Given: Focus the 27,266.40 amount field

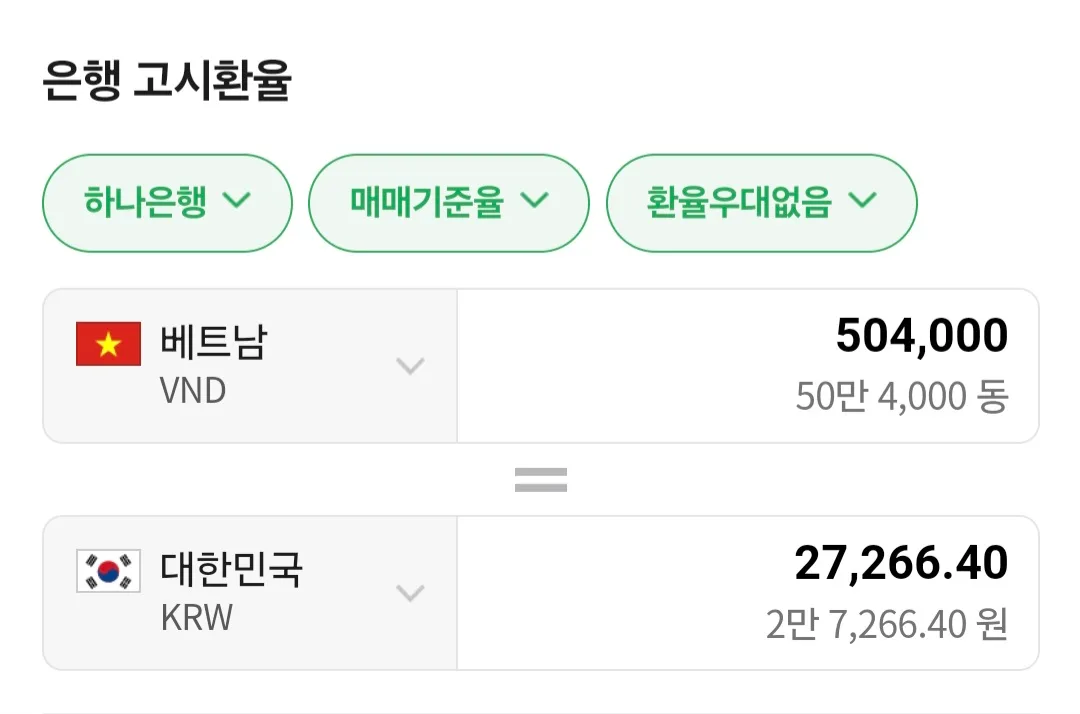Looking at the screenshot, I should pyautogui.click(x=900, y=564).
